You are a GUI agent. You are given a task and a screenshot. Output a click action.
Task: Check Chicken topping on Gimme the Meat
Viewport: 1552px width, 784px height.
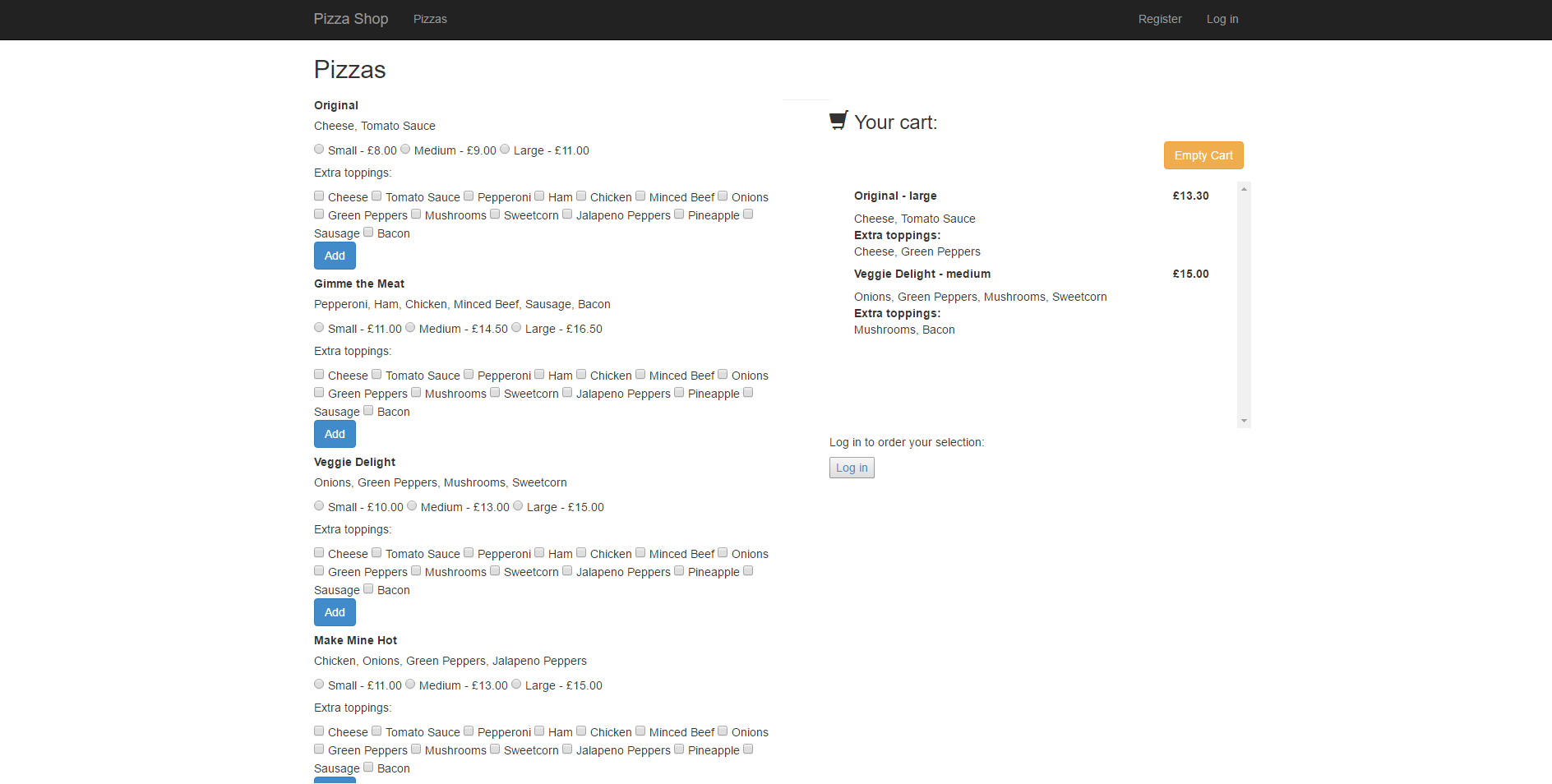pos(581,375)
